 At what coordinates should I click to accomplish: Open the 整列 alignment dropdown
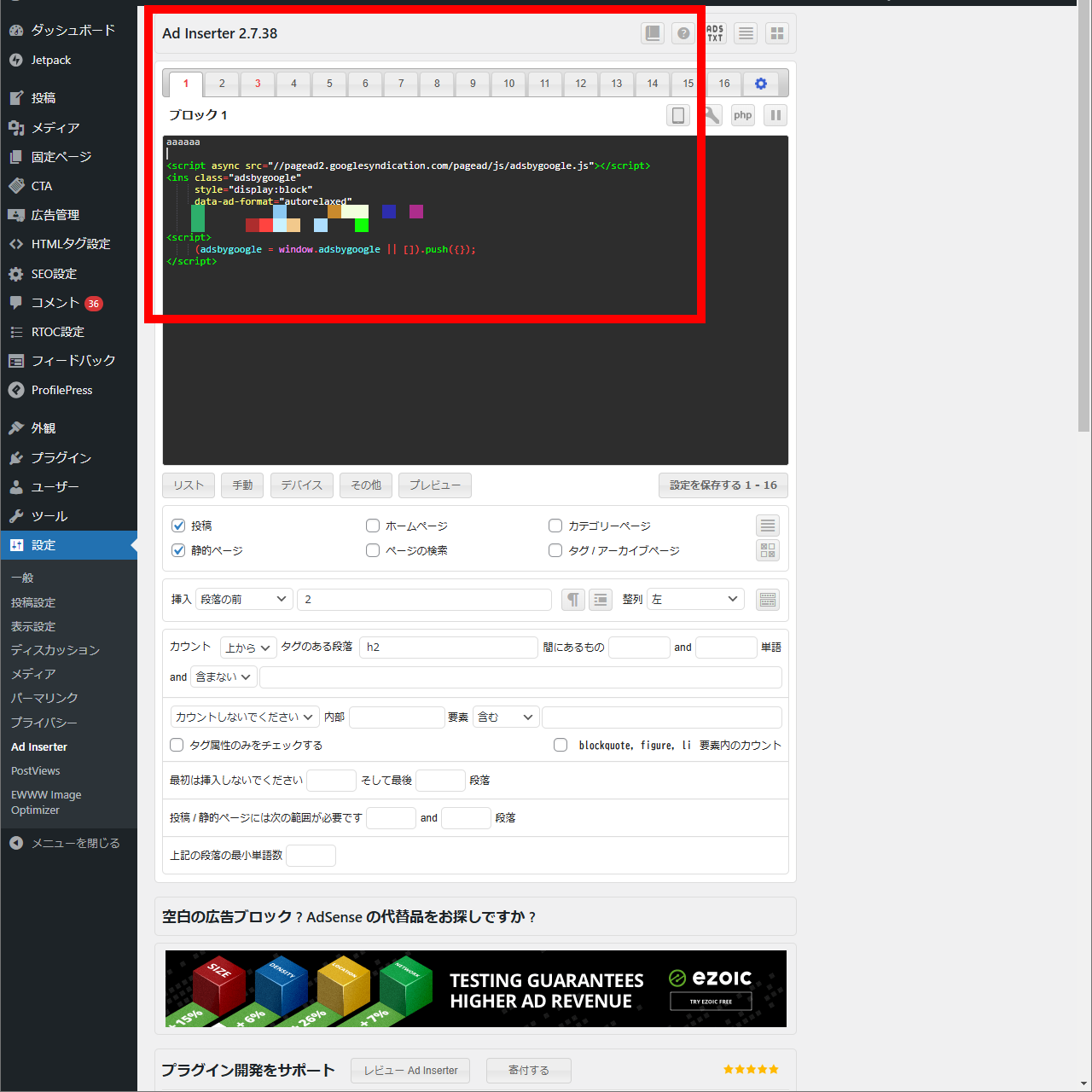tap(695, 600)
